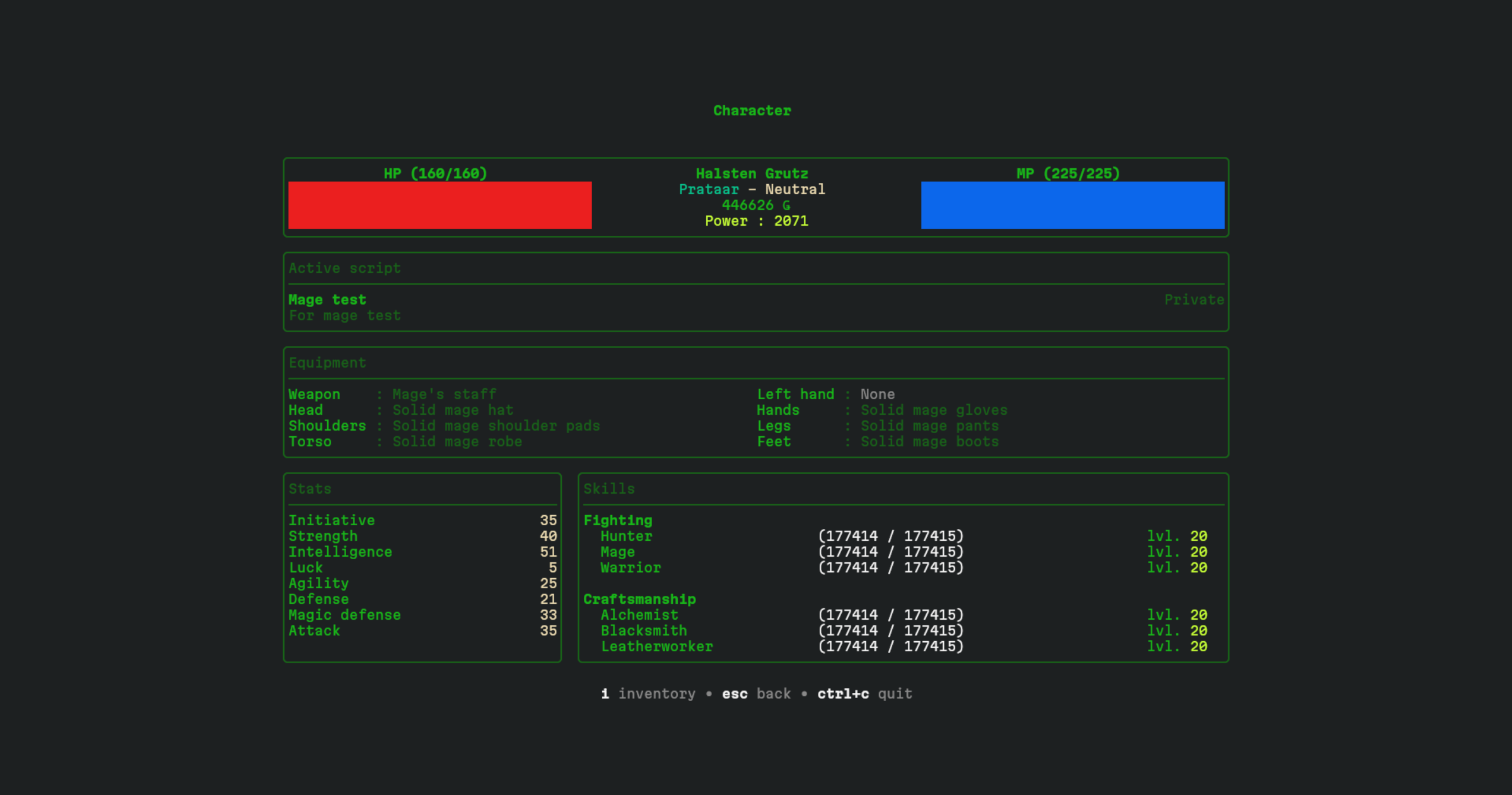Click the Initiative stat row

pos(422,520)
